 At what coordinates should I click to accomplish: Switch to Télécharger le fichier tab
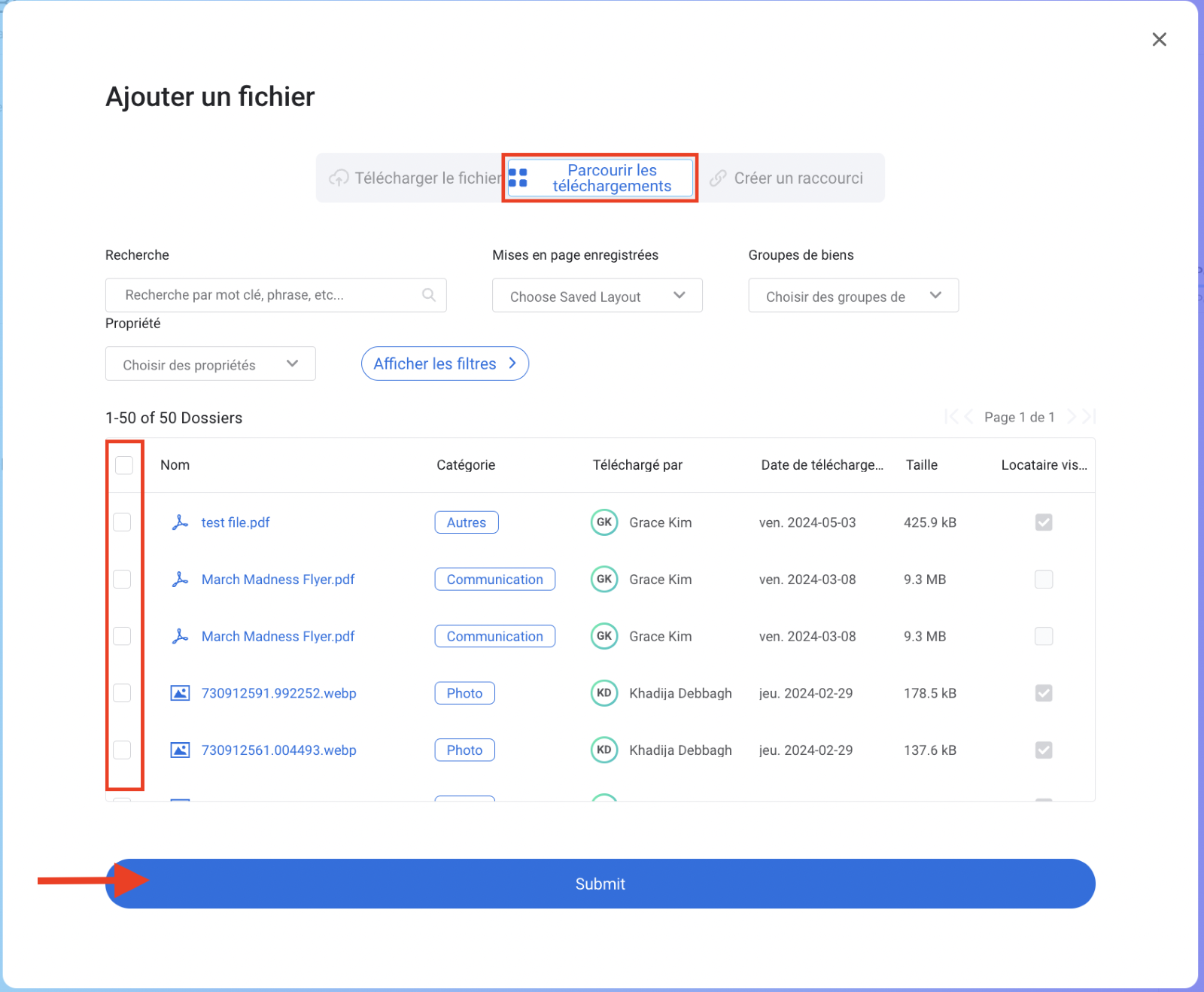[x=415, y=178]
